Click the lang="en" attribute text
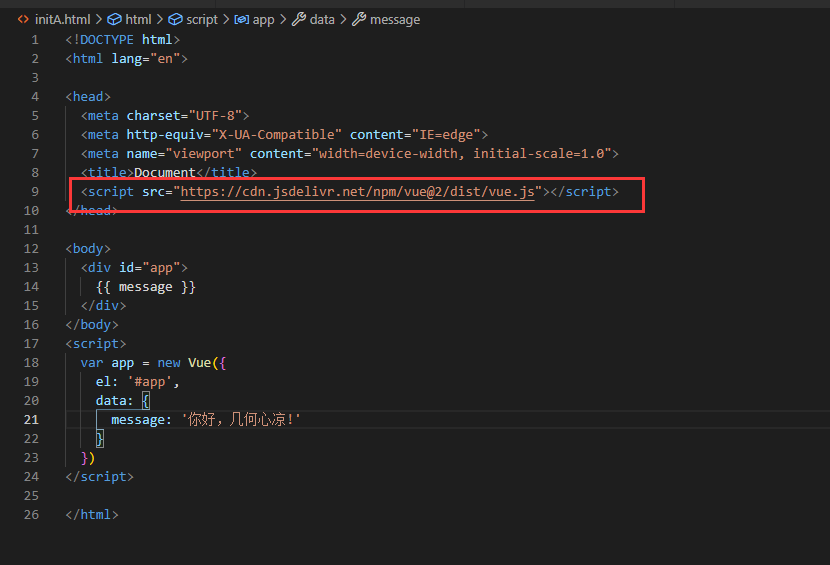Image resolution: width=830 pixels, height=565 pixels. click(146, 59)
